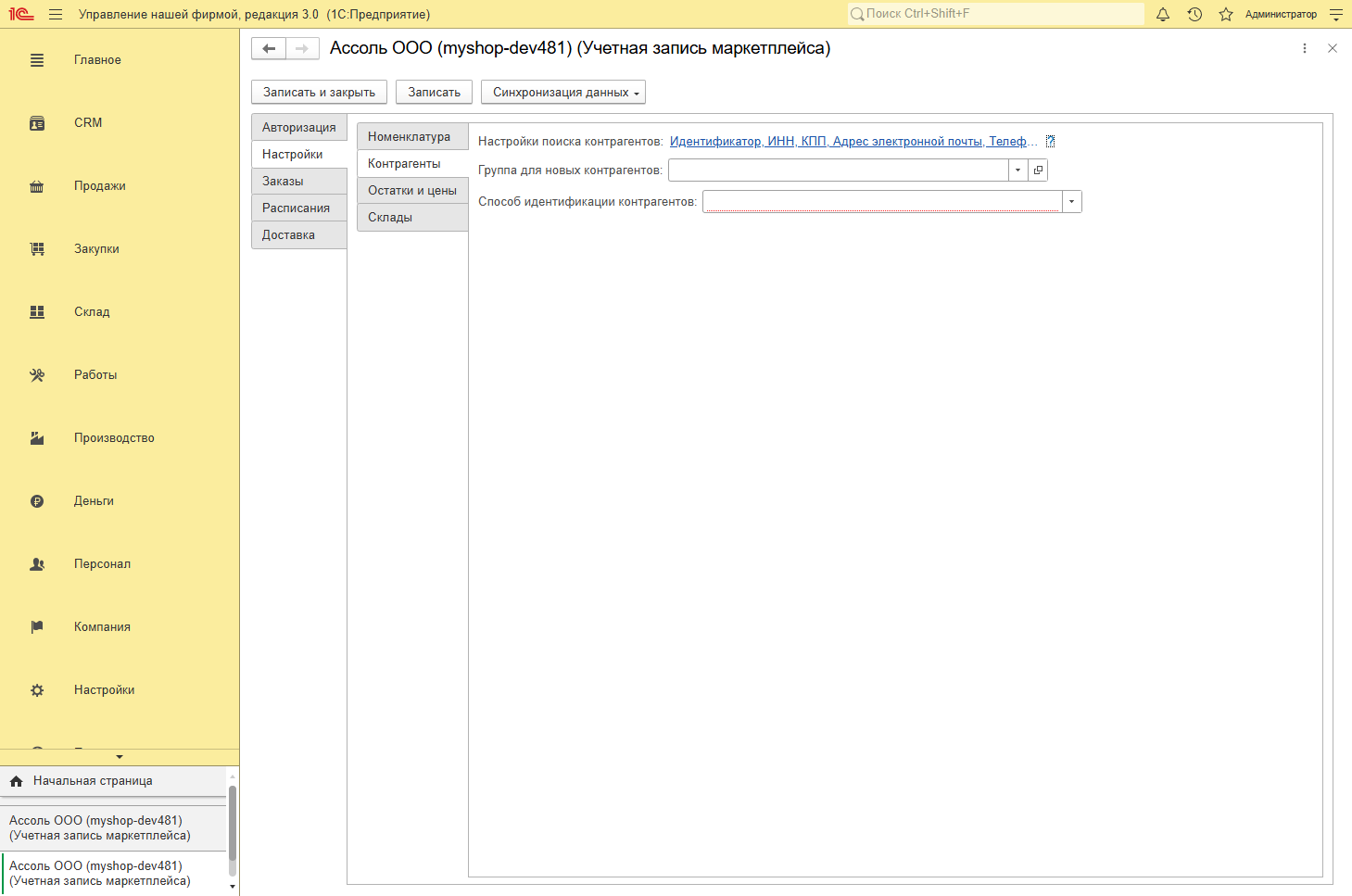1352x896 pixels.
Task: Open Группа для новых контрагентов dropdown arrow
Action: [x=1018, y=170]
